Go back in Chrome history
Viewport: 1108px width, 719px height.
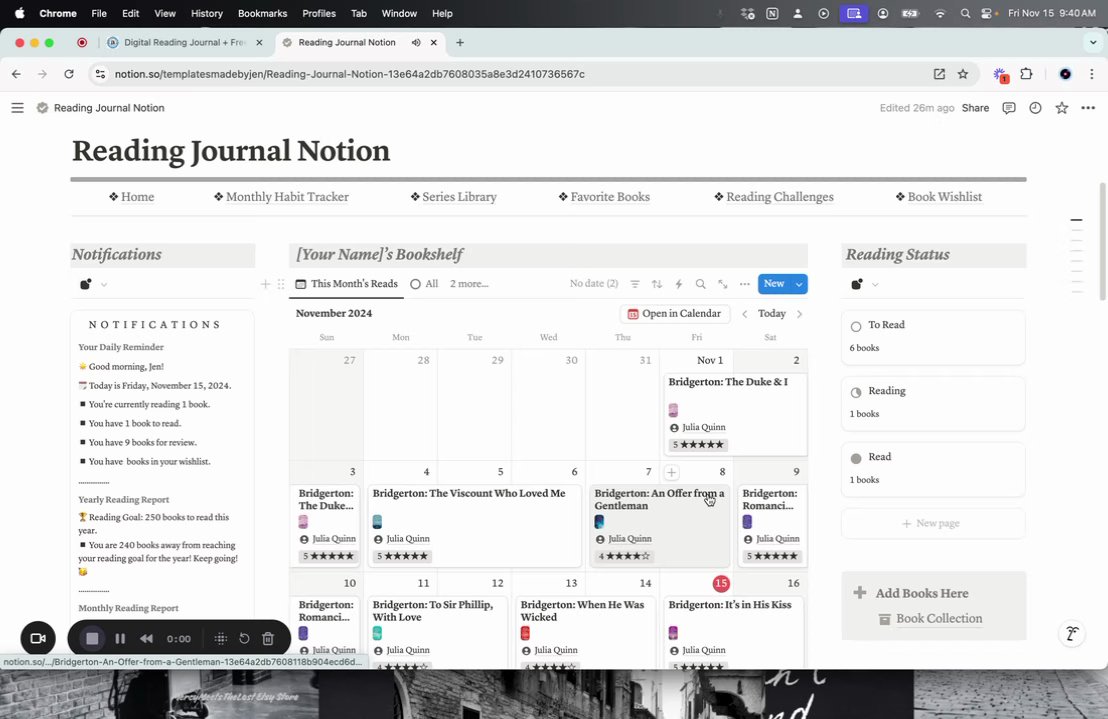coord(16,74)
